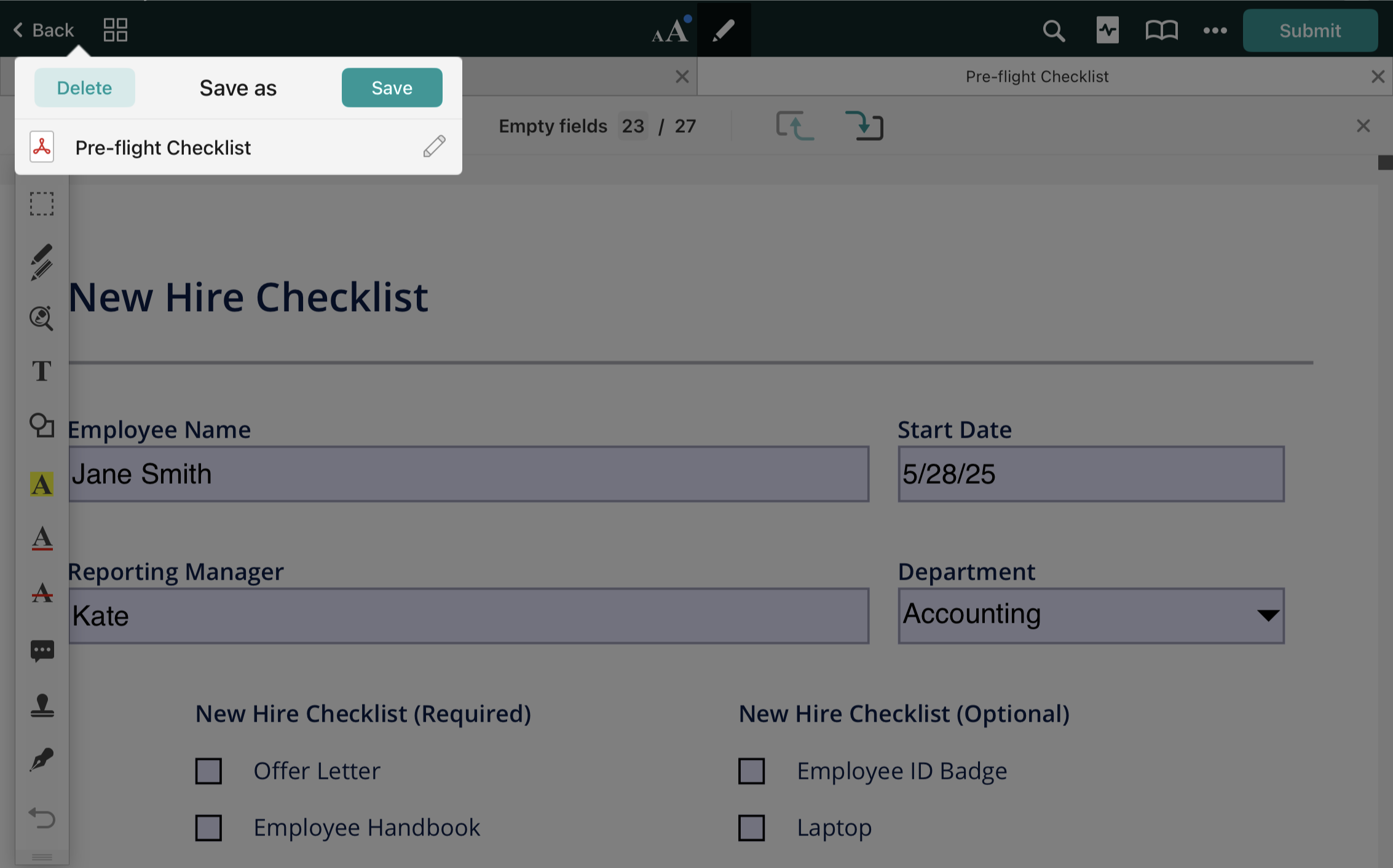Screen dimensions: 1393x868
Task: Expand the Department dropdown showing Accounting
Action: (1091, 615)
